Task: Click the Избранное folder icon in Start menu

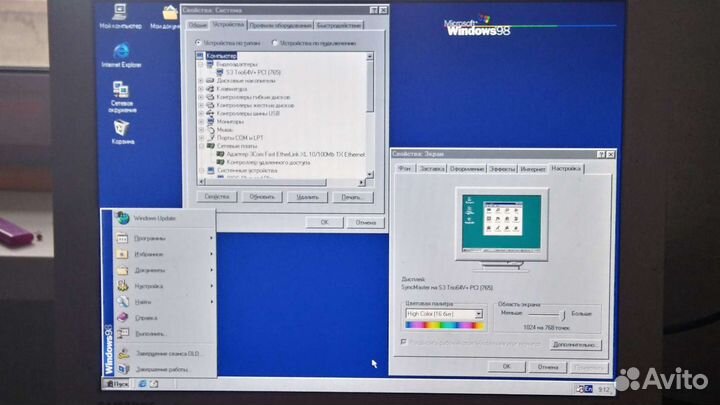Action: point(122,254)
